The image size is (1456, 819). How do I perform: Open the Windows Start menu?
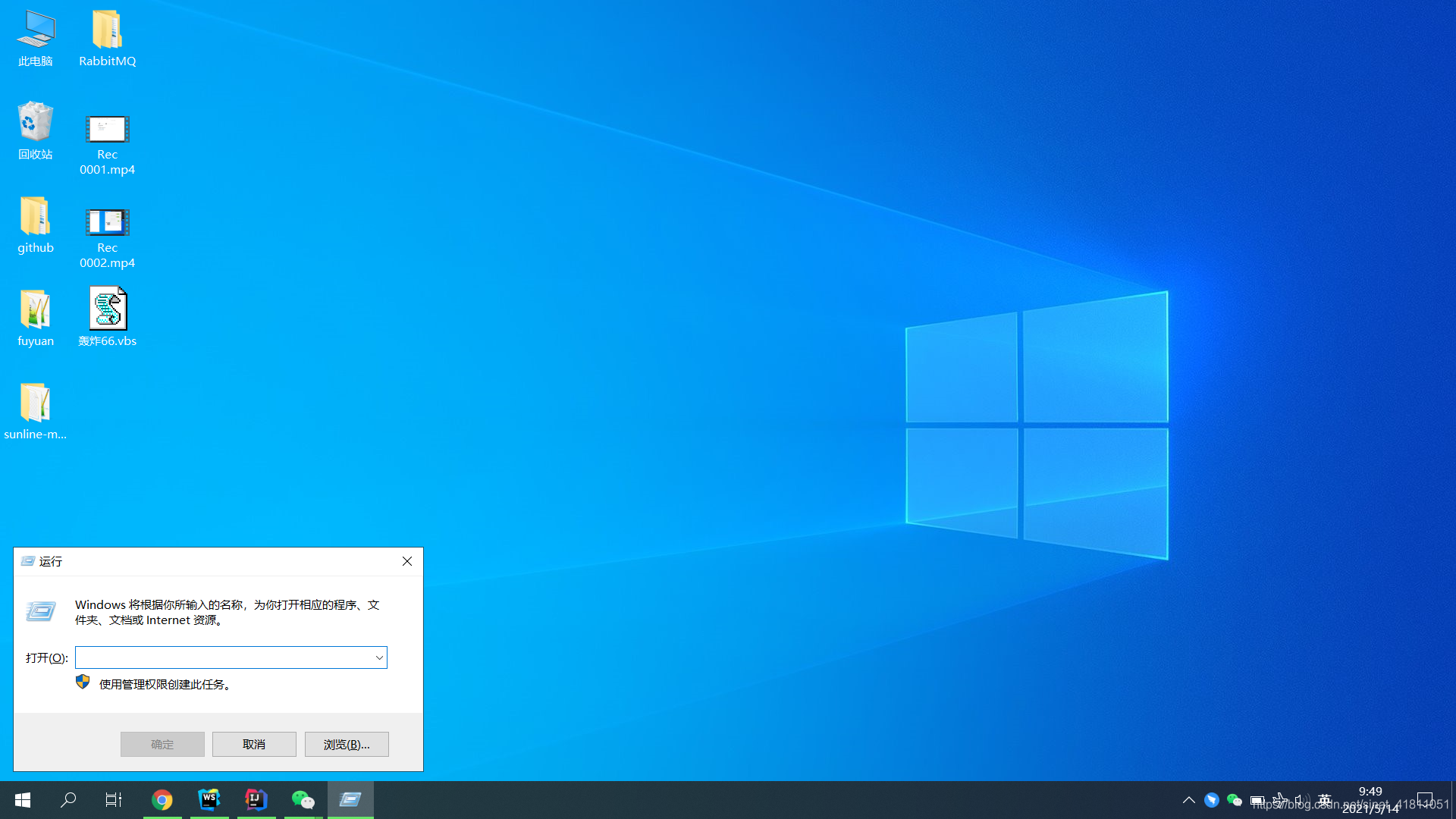point(23,799)
